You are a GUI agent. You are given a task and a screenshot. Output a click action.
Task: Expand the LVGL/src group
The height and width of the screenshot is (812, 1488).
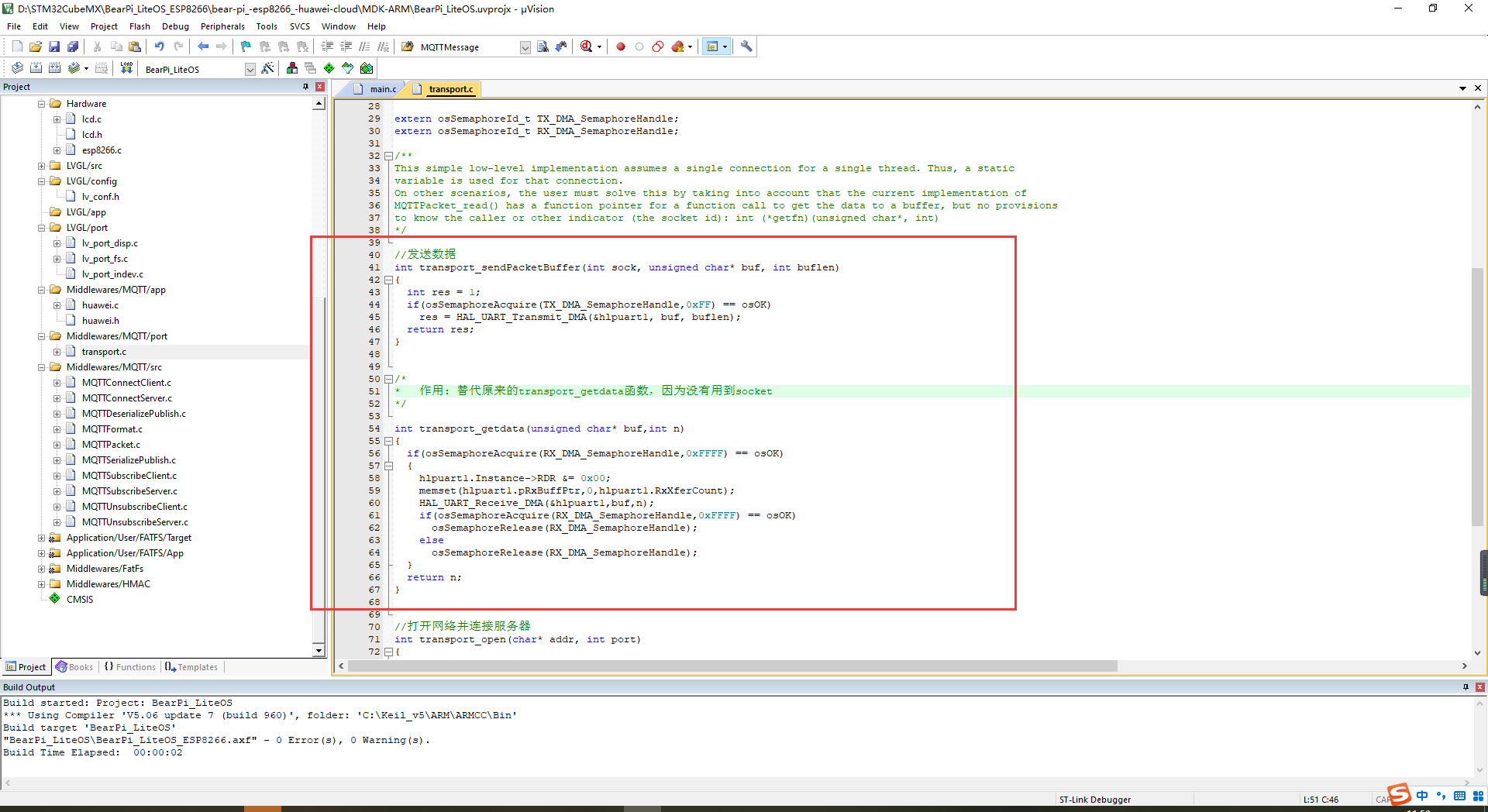click(41, 166)
